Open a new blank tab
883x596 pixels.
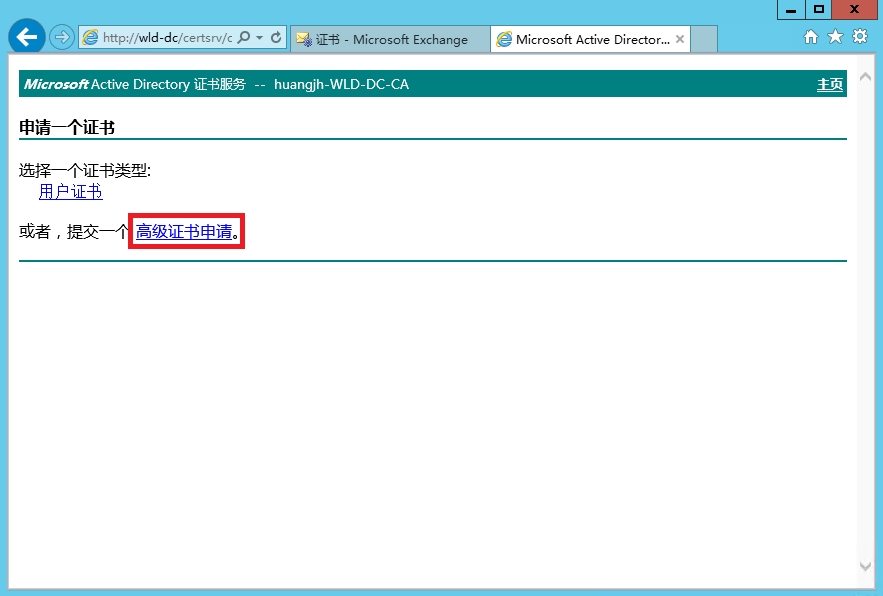(704, 39)
